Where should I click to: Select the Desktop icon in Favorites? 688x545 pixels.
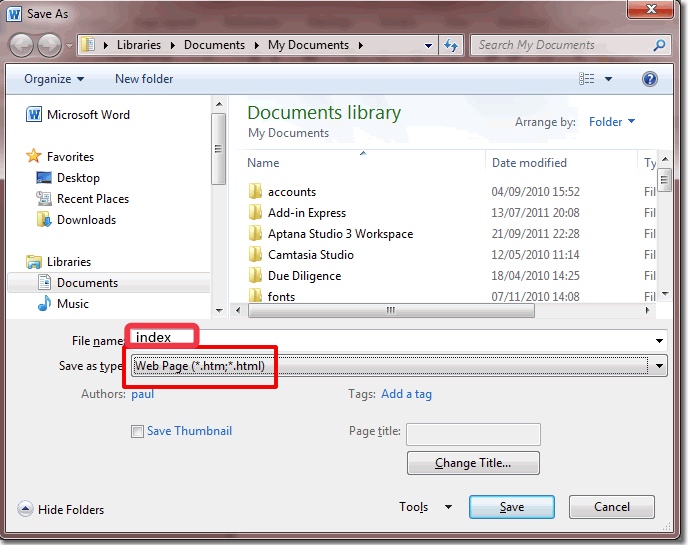tap(44, 178)
